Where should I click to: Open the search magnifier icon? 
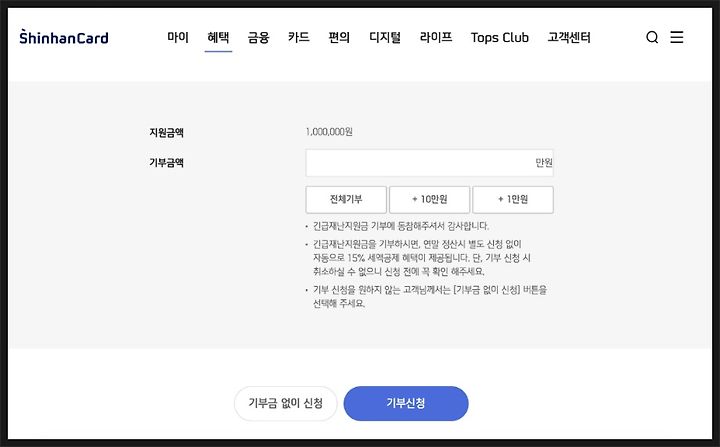pos(652,37)
